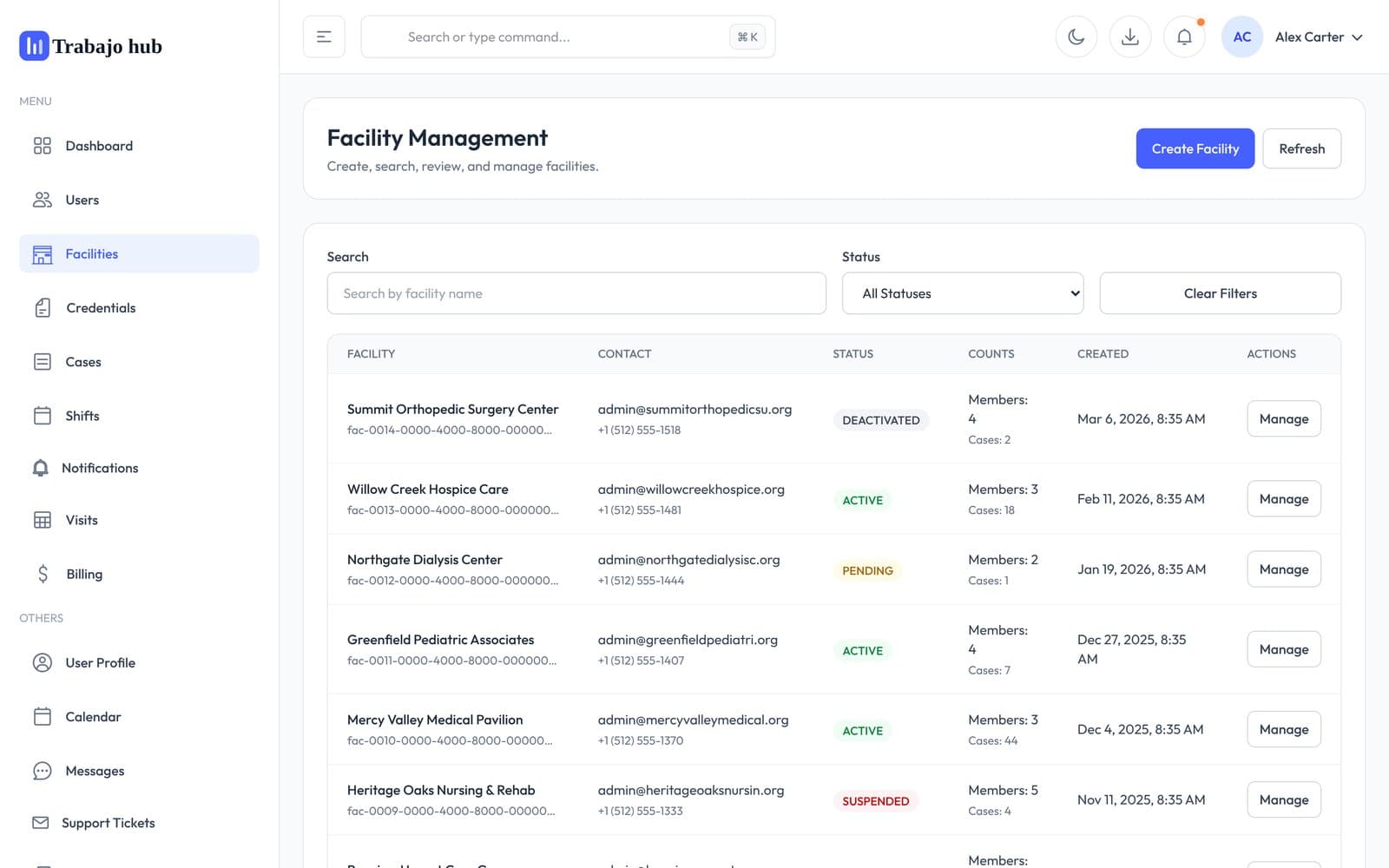Click the Calendar icon under Others
The image size is (1389, 868).
tap(42, 717)
